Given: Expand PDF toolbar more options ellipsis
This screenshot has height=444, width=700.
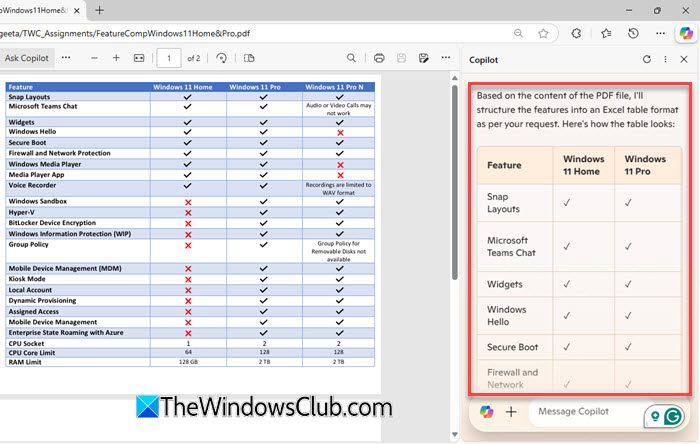Looking at the screenshot, I should tap(446, 58).
